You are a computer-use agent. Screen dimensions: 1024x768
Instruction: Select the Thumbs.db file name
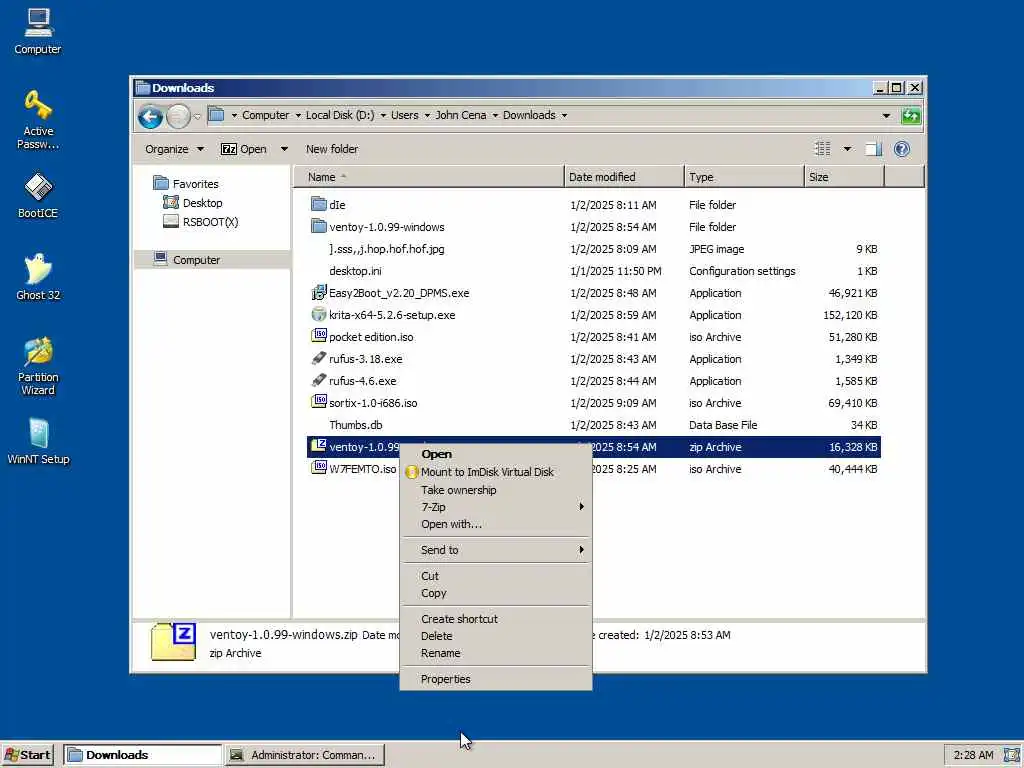point(355,424)
